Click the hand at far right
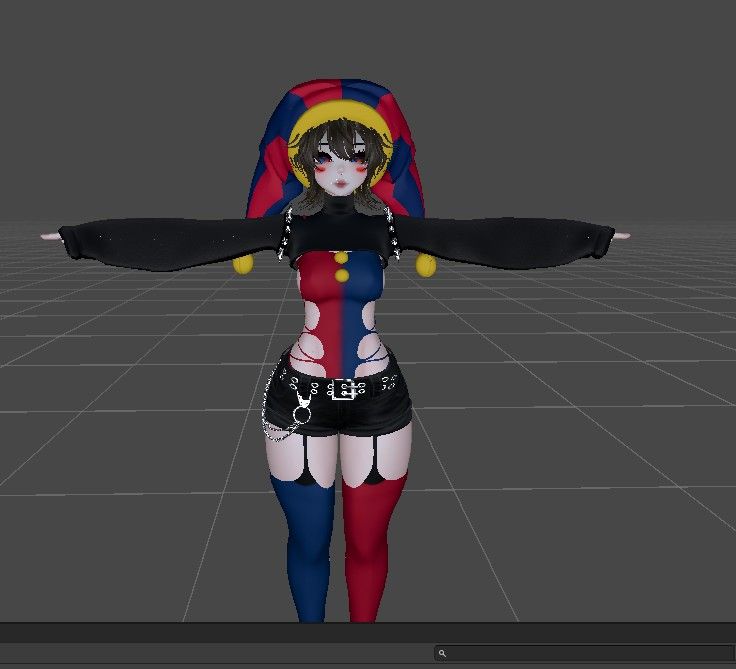The width and height of the screenshot is (736, 669). tap(622, 236)
